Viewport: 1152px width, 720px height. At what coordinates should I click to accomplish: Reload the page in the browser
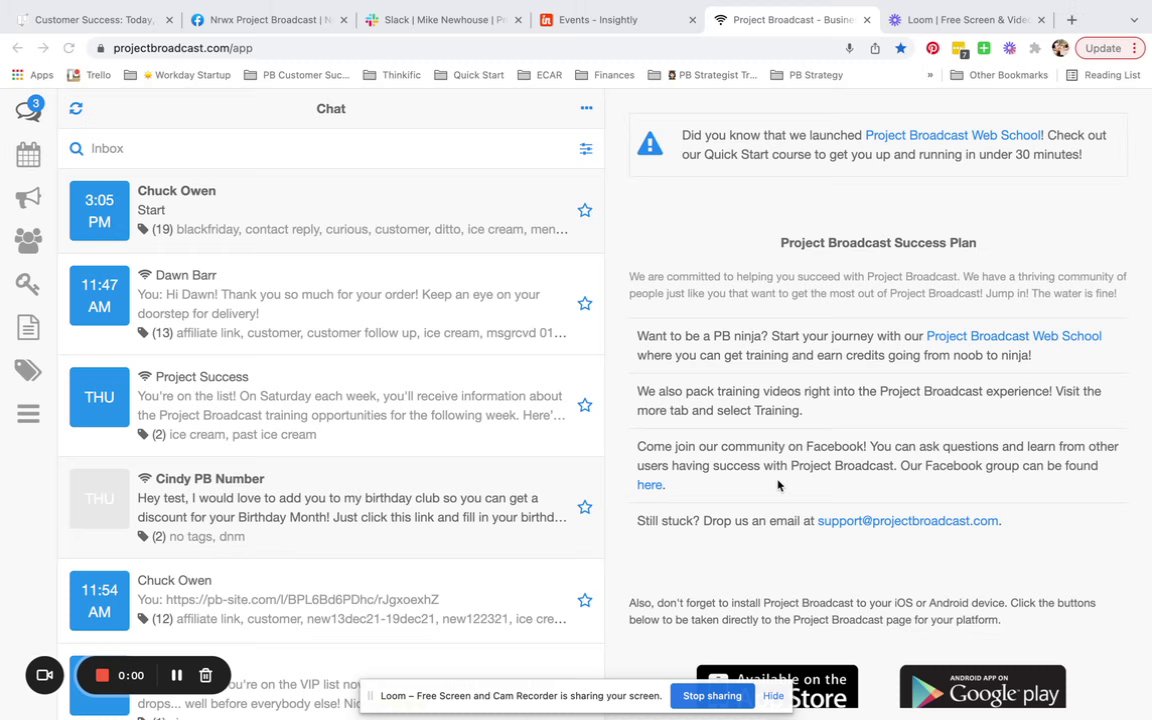[x=69, y=48]
